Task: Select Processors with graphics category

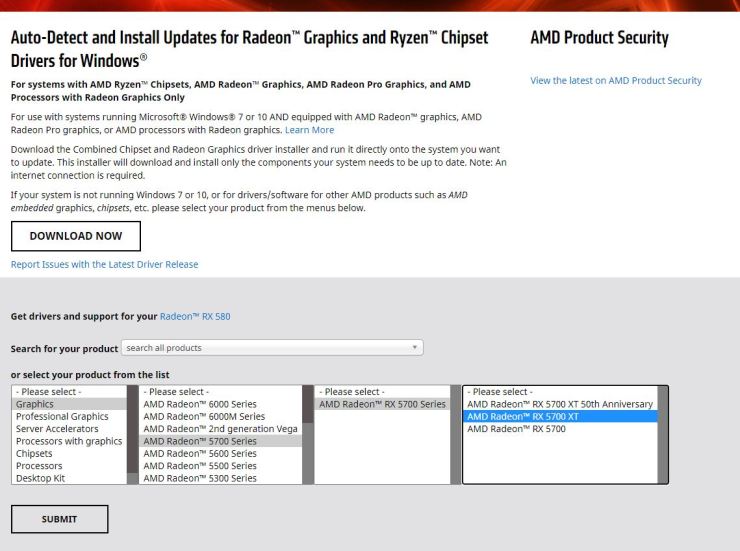Action: pos(69,441)
